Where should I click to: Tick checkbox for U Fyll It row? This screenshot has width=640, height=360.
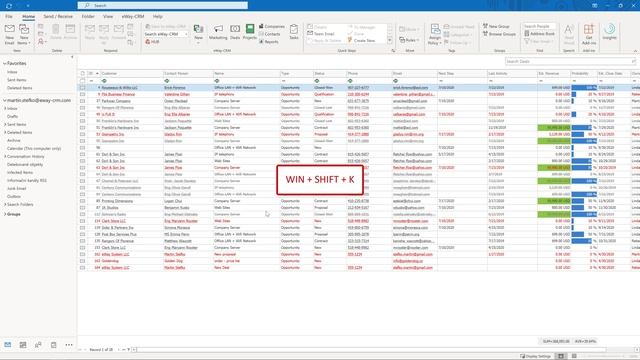pos(82,114)
